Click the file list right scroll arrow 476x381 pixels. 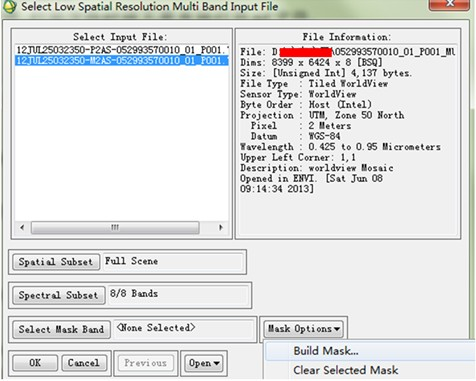pyautogui.click(x=221, y=228)
